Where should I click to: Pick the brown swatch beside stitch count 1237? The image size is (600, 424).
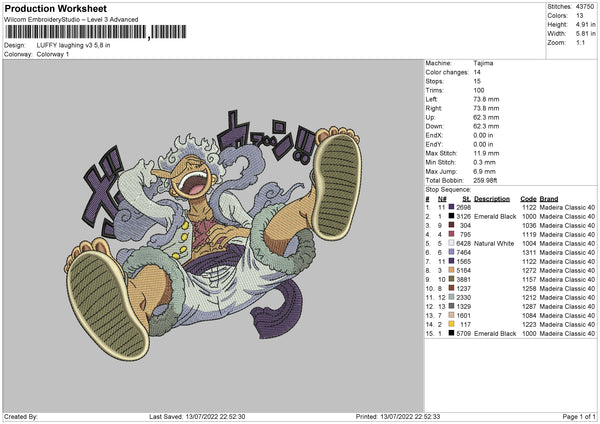451,288
